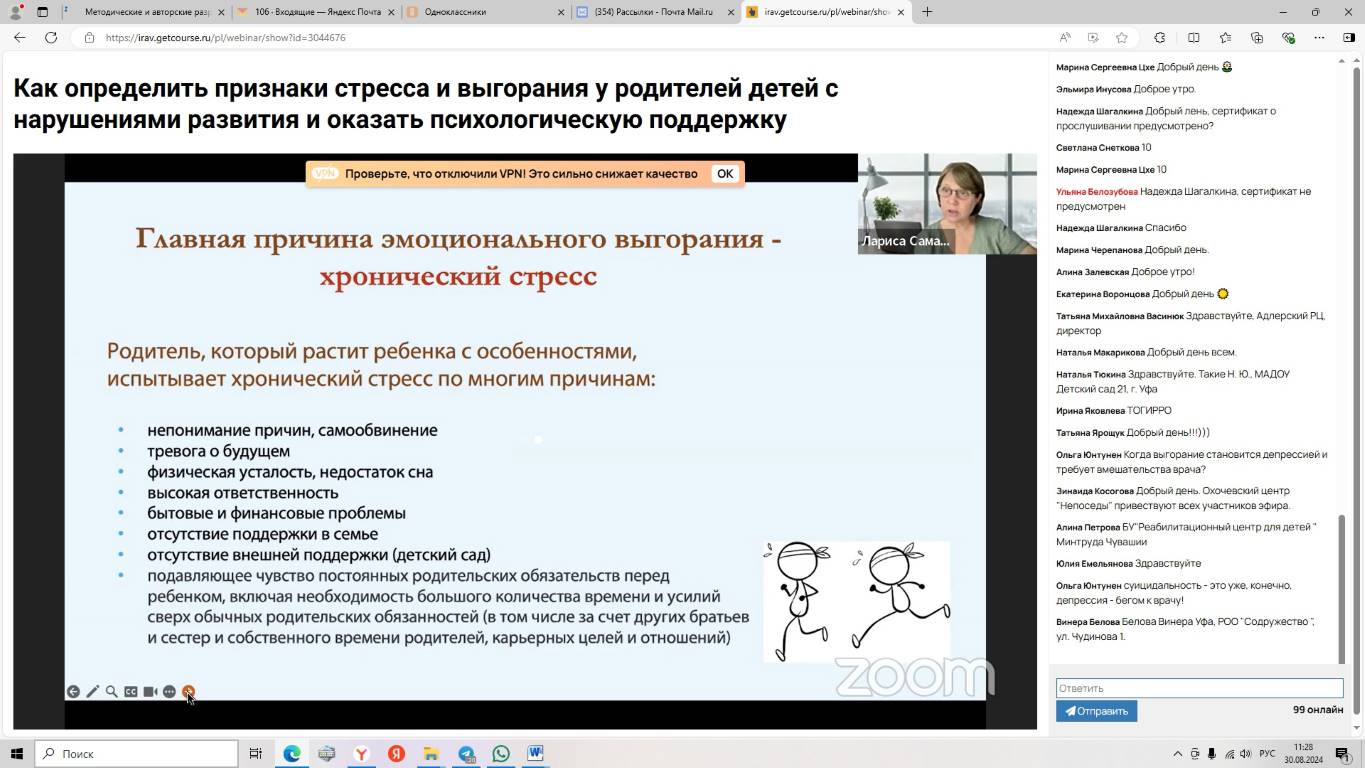1365x768 pixels.
Task: Open WhatsApp from the taskbar
Action: pyautogui.click(x=501, y=754)
